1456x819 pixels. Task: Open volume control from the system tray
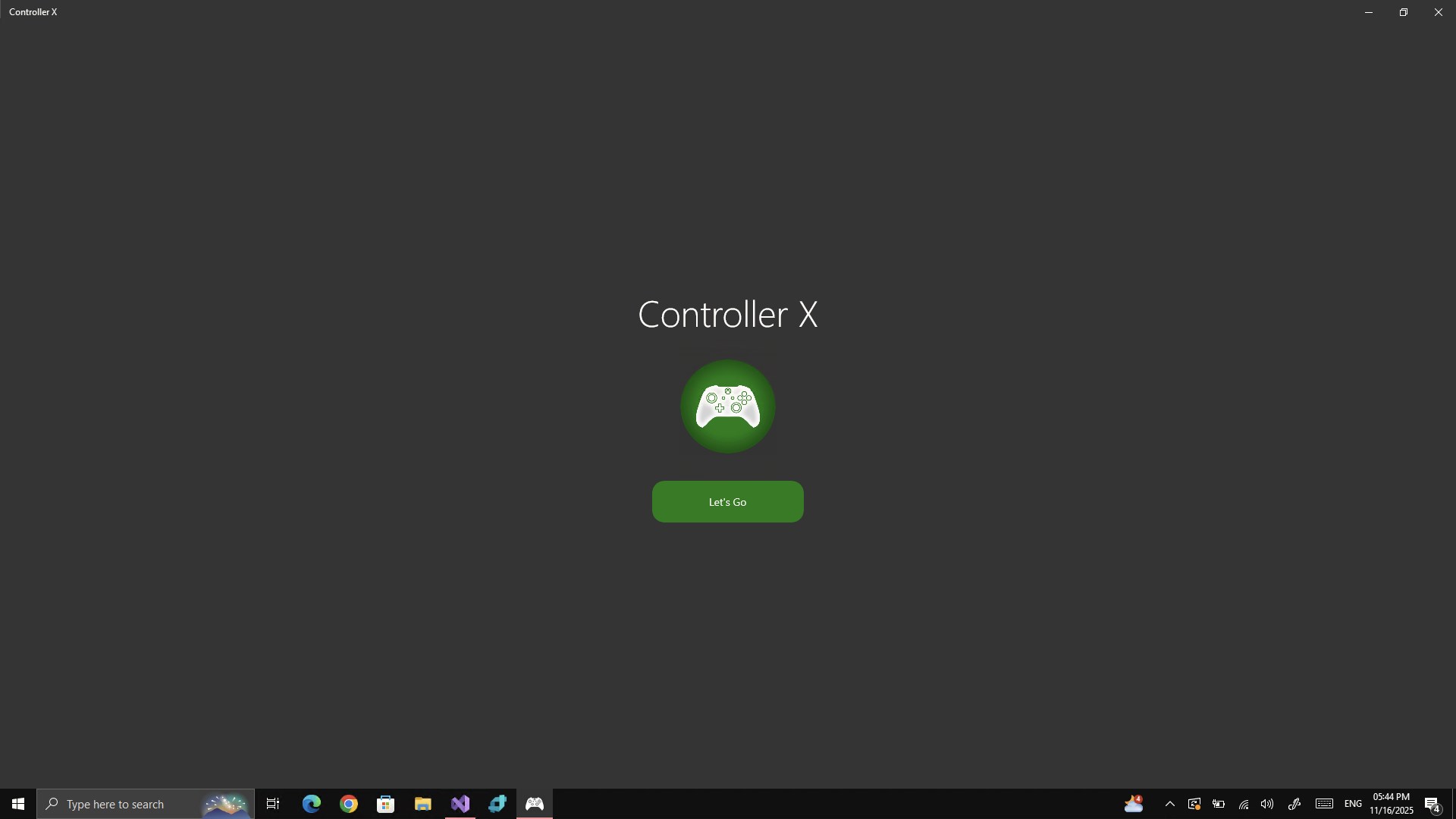1267,805
